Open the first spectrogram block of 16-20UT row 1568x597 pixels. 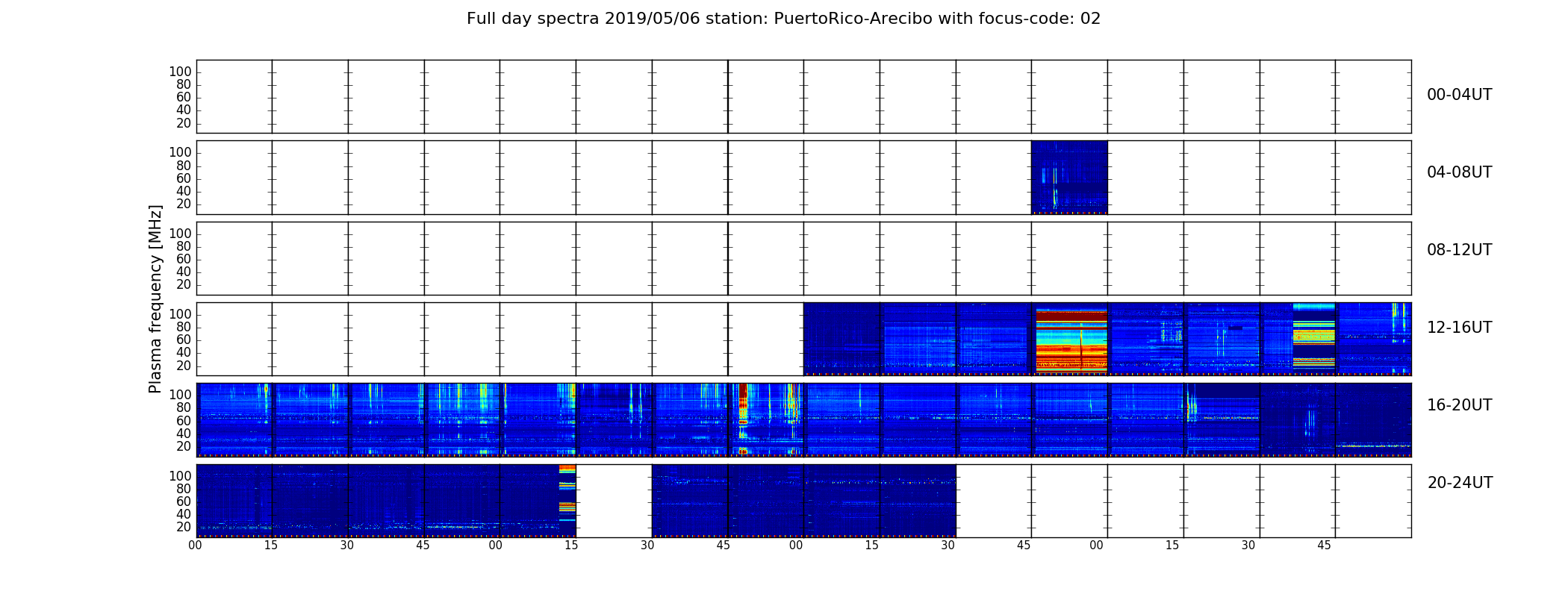point(234,419)
